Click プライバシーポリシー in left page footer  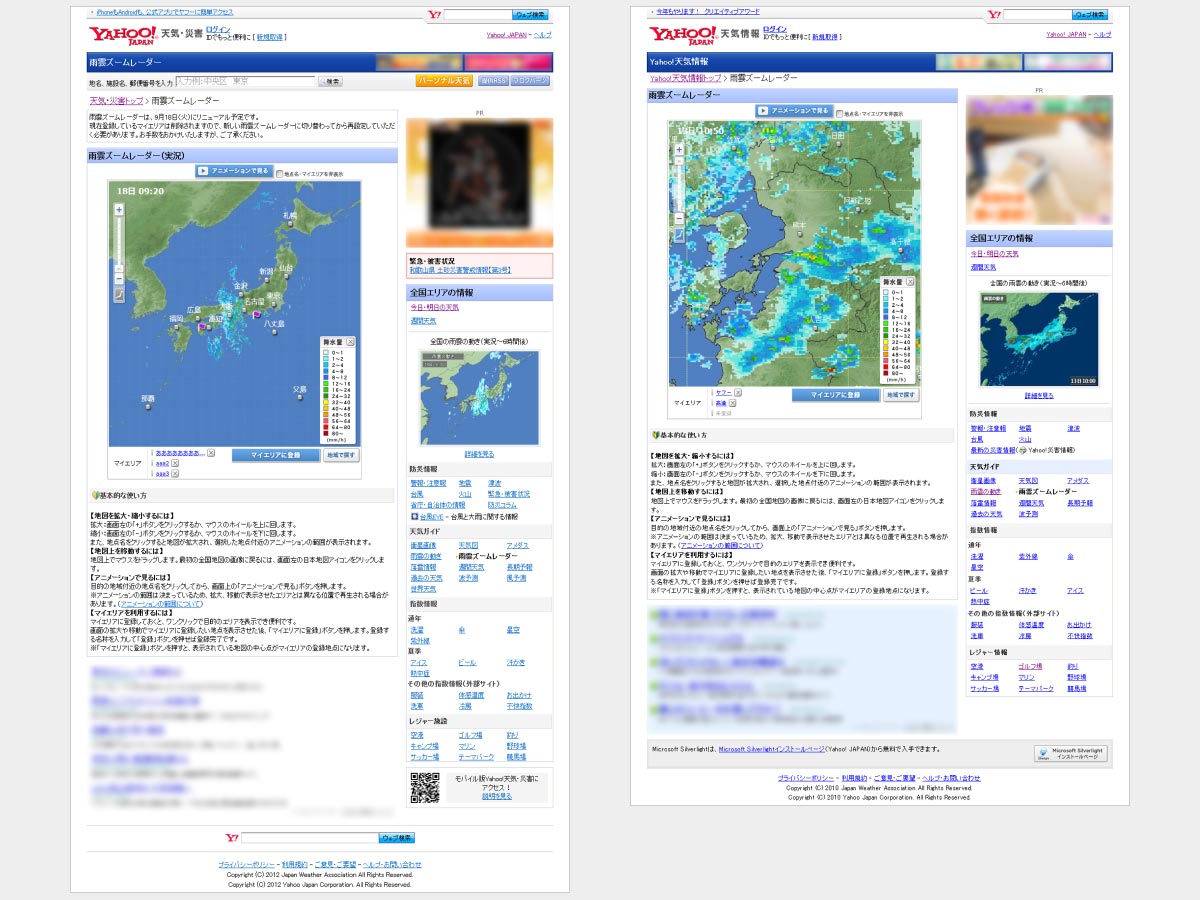(246, 864)
